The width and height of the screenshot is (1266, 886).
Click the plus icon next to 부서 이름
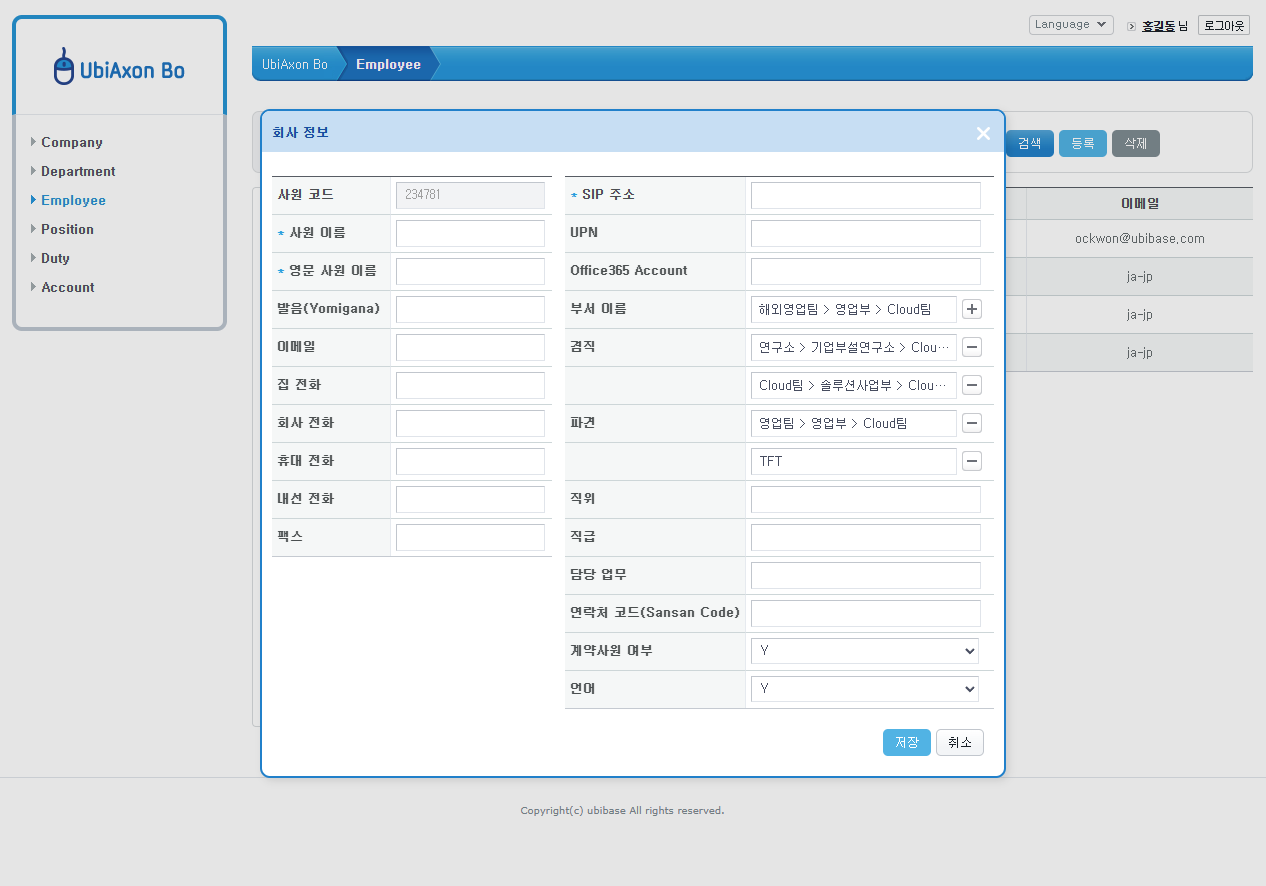click(971, 309)
